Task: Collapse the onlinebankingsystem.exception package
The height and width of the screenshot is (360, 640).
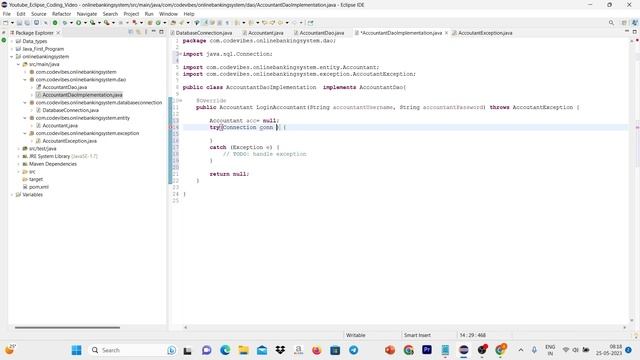Action: [25, 133]
